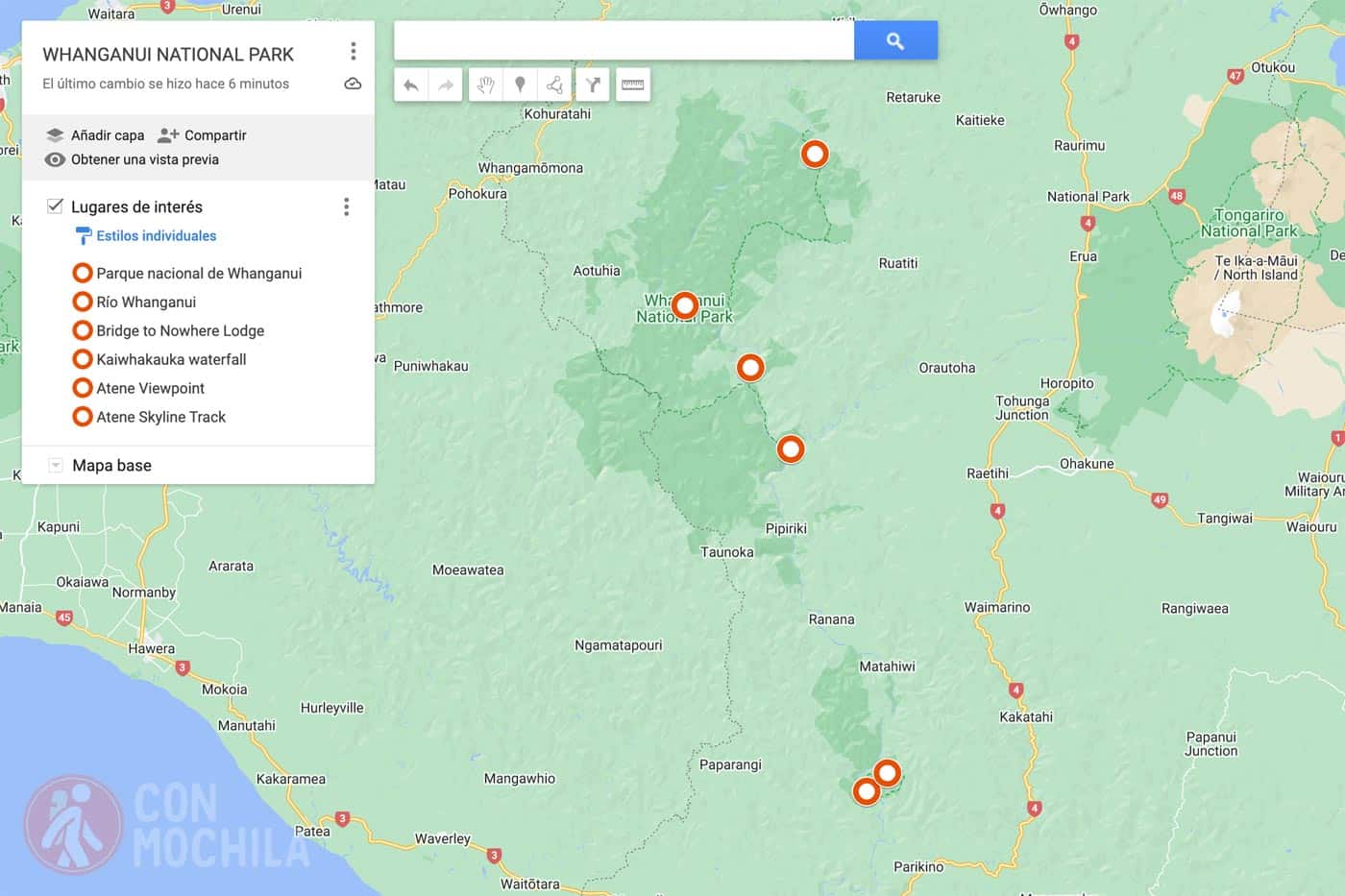The image size is (1345, 896).
Task: Select Parque nacional de Whanganui list item
Action: tap(199, 273)
